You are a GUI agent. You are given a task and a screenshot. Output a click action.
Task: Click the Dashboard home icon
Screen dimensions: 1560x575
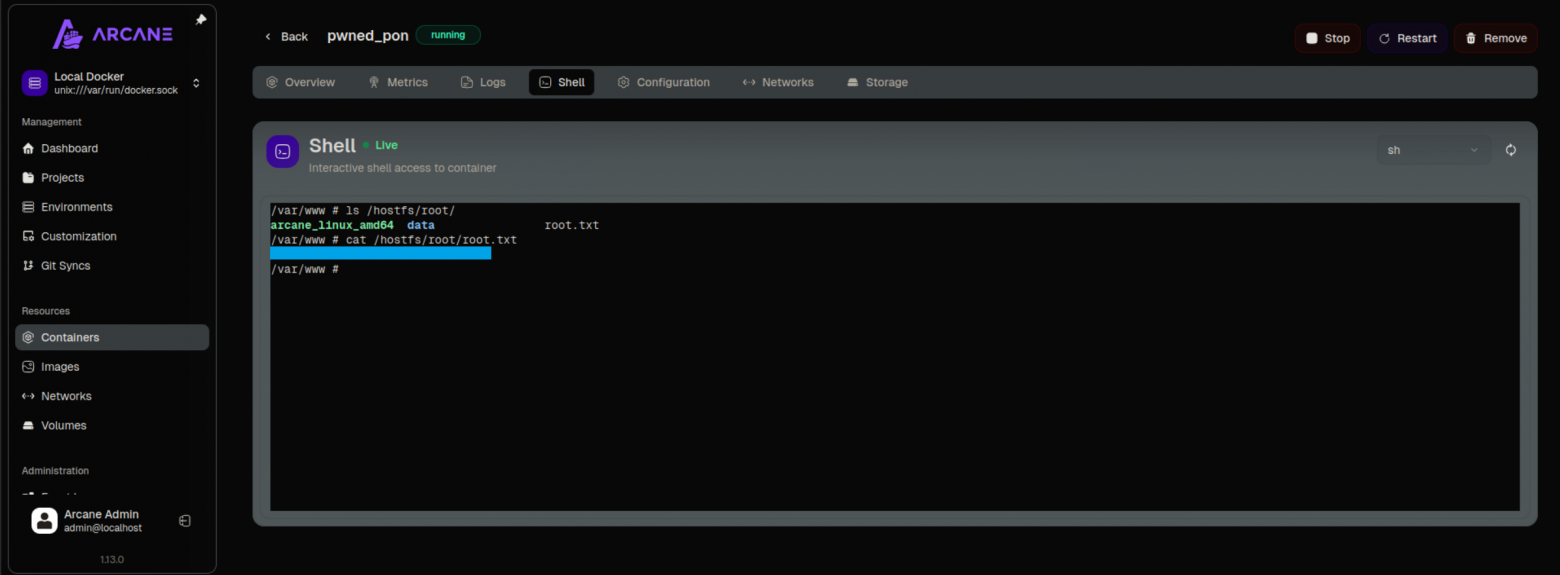pyautogui.click(x=28, y=148)
